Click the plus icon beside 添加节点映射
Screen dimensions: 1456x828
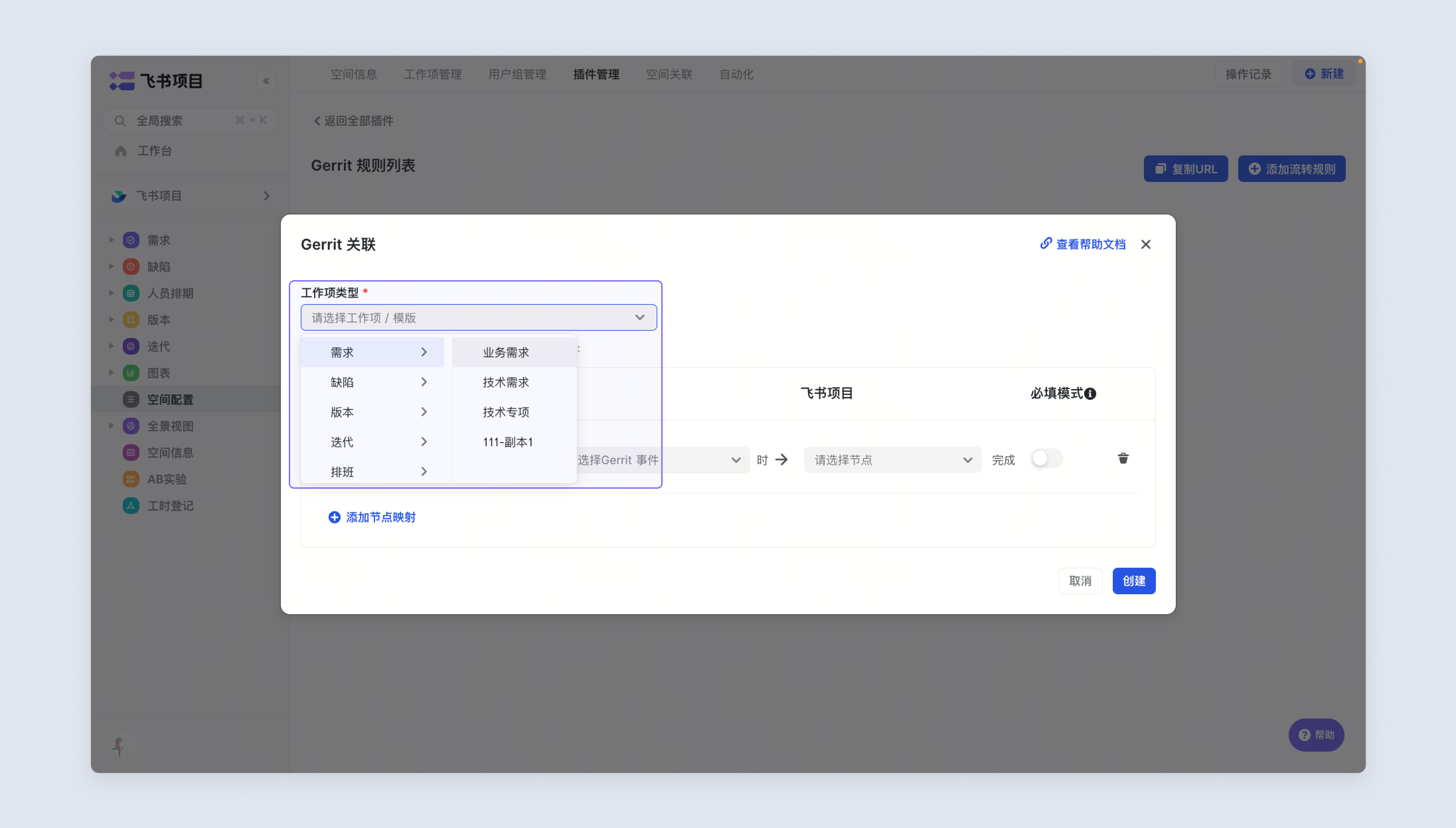334,517
